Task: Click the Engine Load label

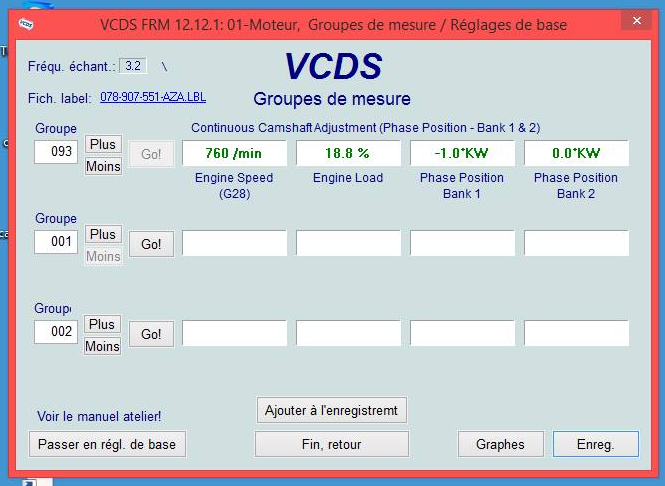Action: click(x=348, y=178)
